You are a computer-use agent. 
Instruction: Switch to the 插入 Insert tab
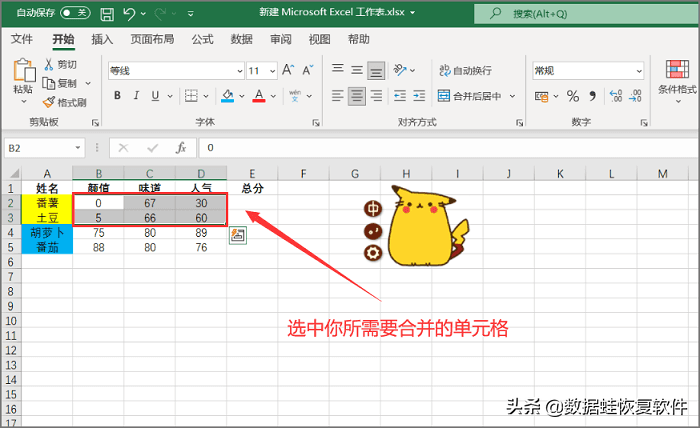click(102, 39)
